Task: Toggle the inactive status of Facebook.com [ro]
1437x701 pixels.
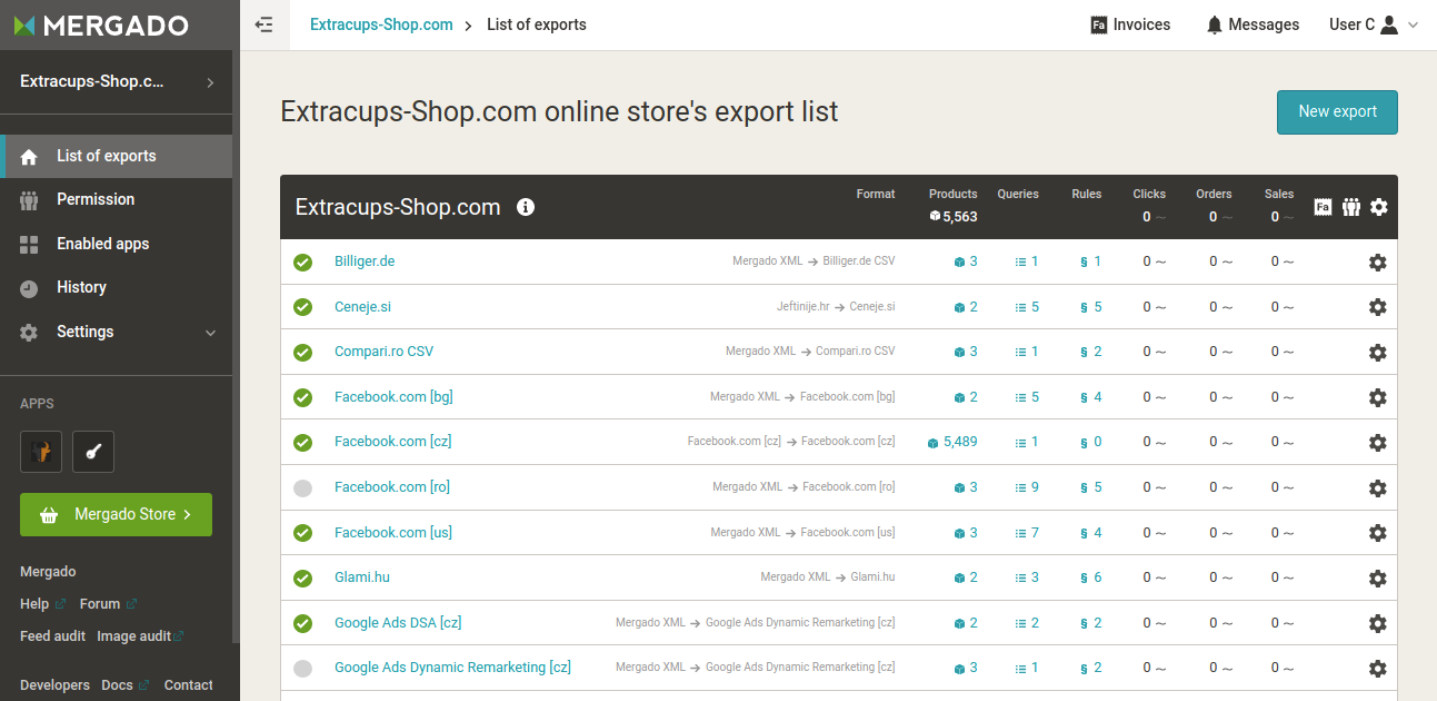Action: (x=303, y=488)
